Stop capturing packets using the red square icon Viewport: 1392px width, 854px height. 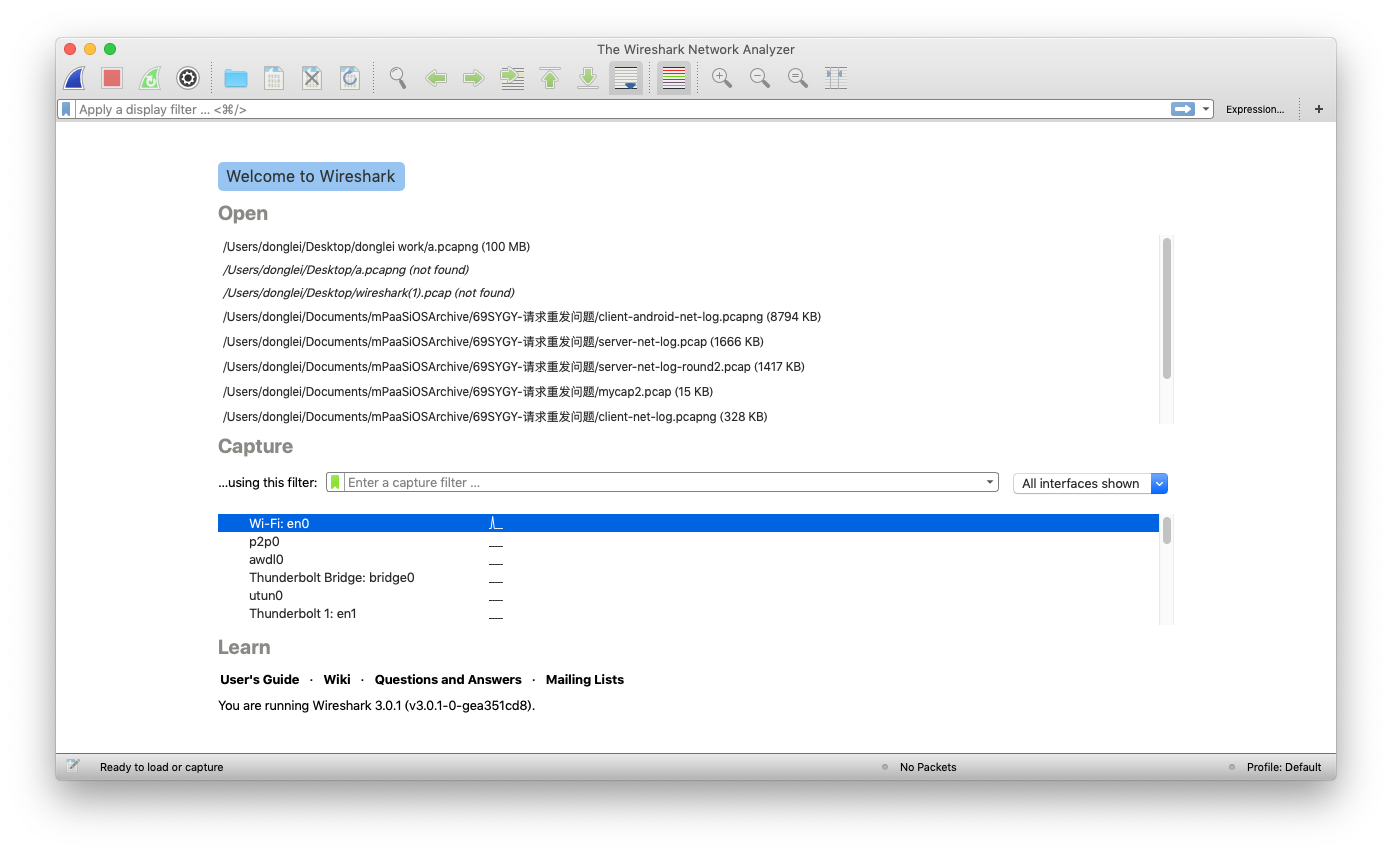[x=112, y=78]
